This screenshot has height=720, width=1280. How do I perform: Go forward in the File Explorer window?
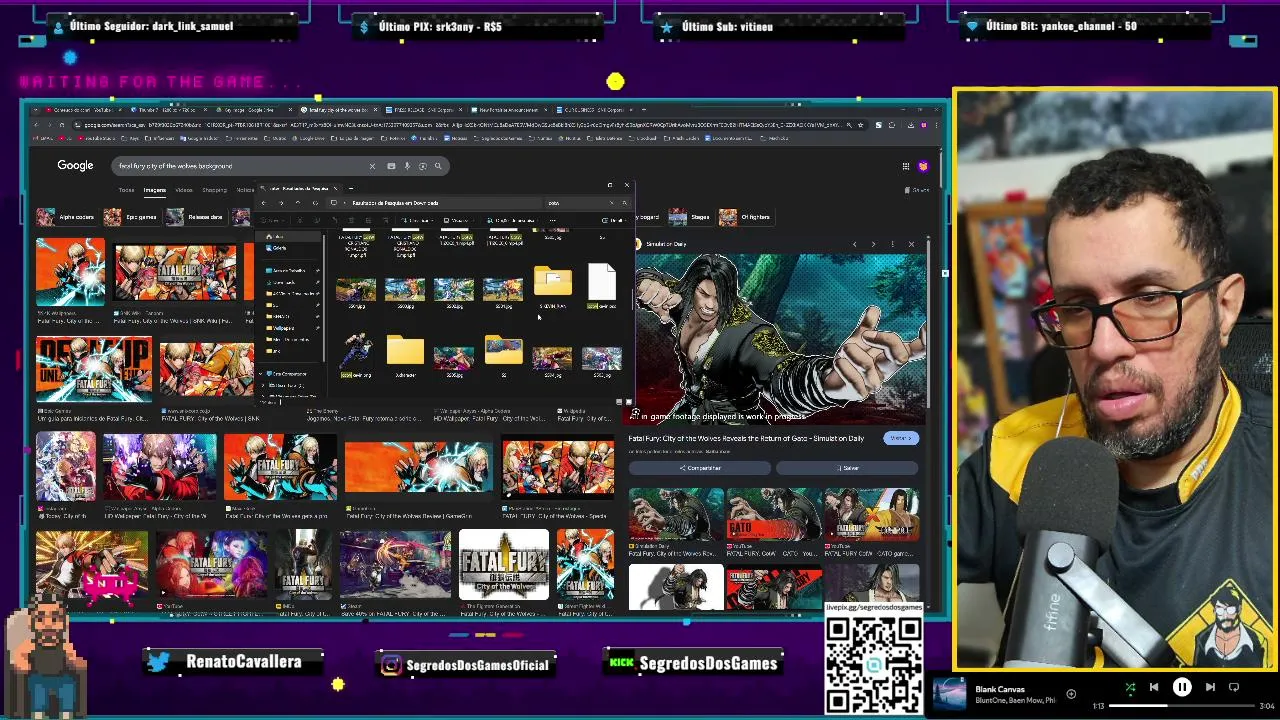(281, 203)
